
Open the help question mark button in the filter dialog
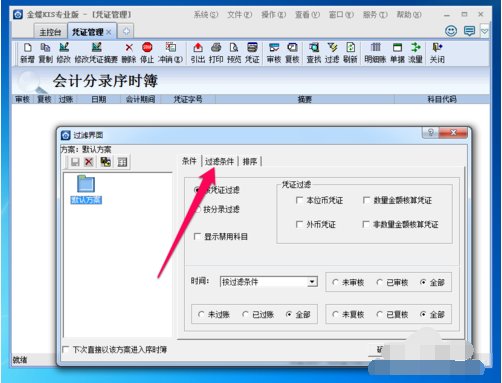click(x=430, y=132)
